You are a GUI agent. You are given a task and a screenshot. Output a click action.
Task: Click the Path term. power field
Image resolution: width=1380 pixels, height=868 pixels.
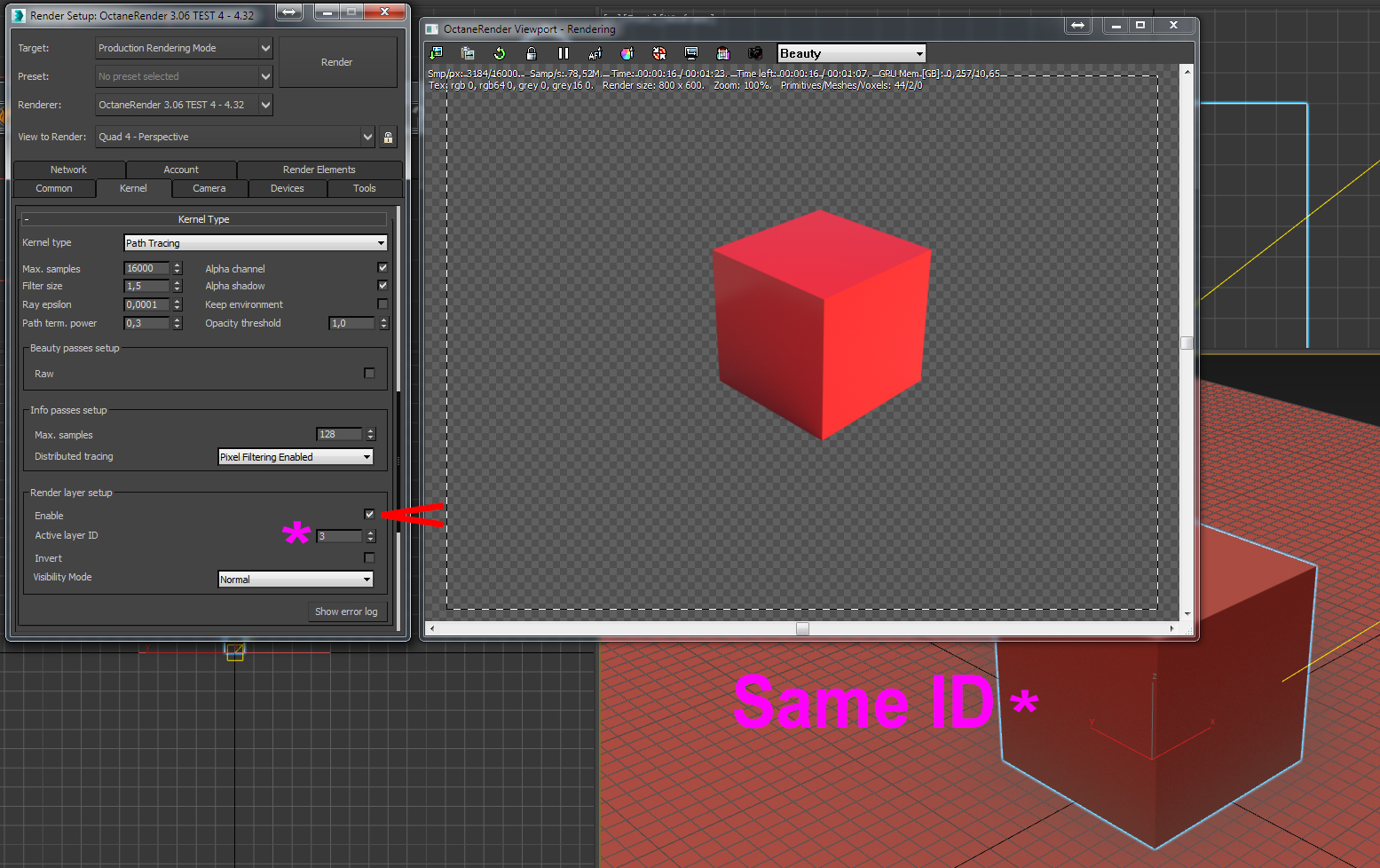pos(146,323)
